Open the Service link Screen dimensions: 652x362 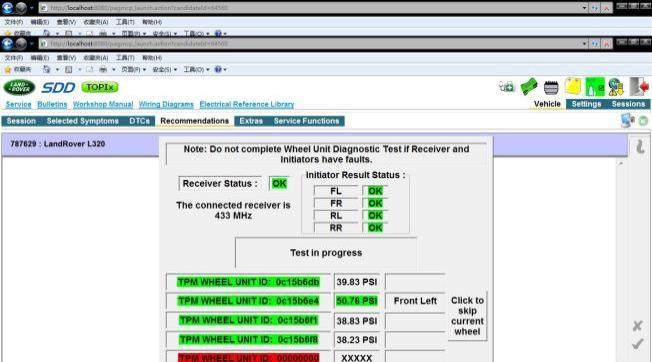pos(18,104)
